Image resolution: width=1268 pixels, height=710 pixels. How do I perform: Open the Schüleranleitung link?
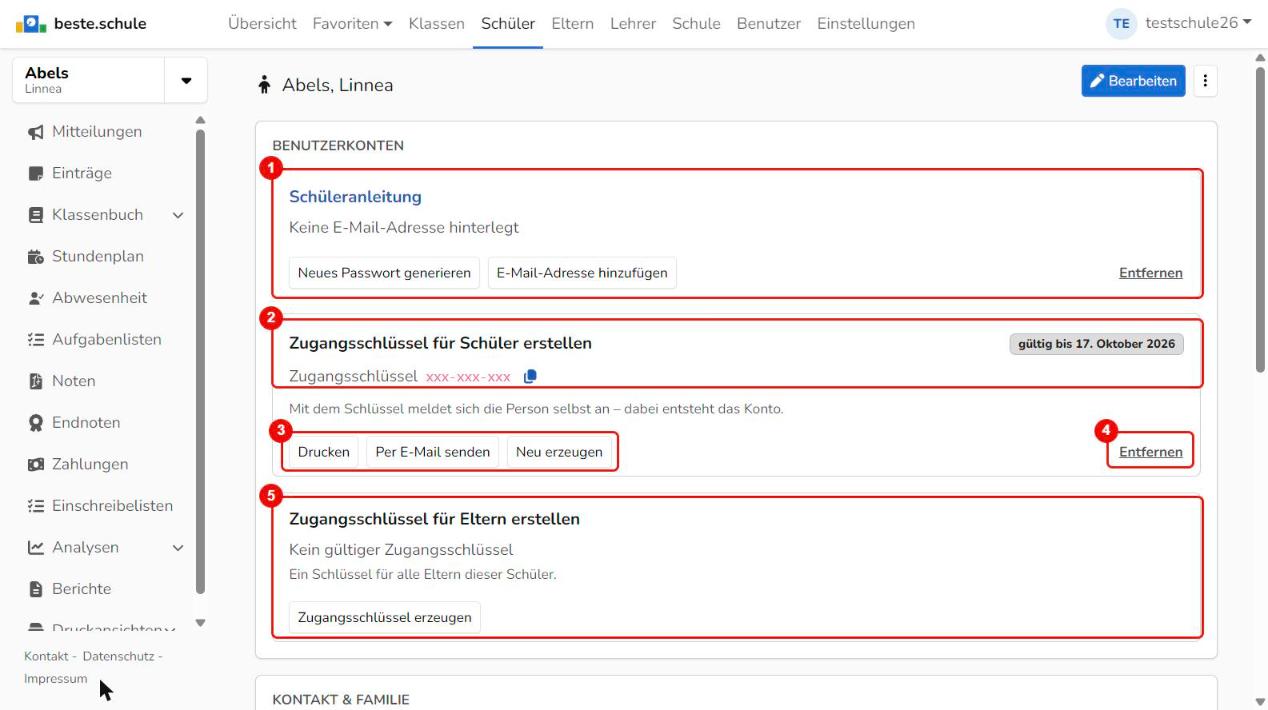click(x=355, y=197)
